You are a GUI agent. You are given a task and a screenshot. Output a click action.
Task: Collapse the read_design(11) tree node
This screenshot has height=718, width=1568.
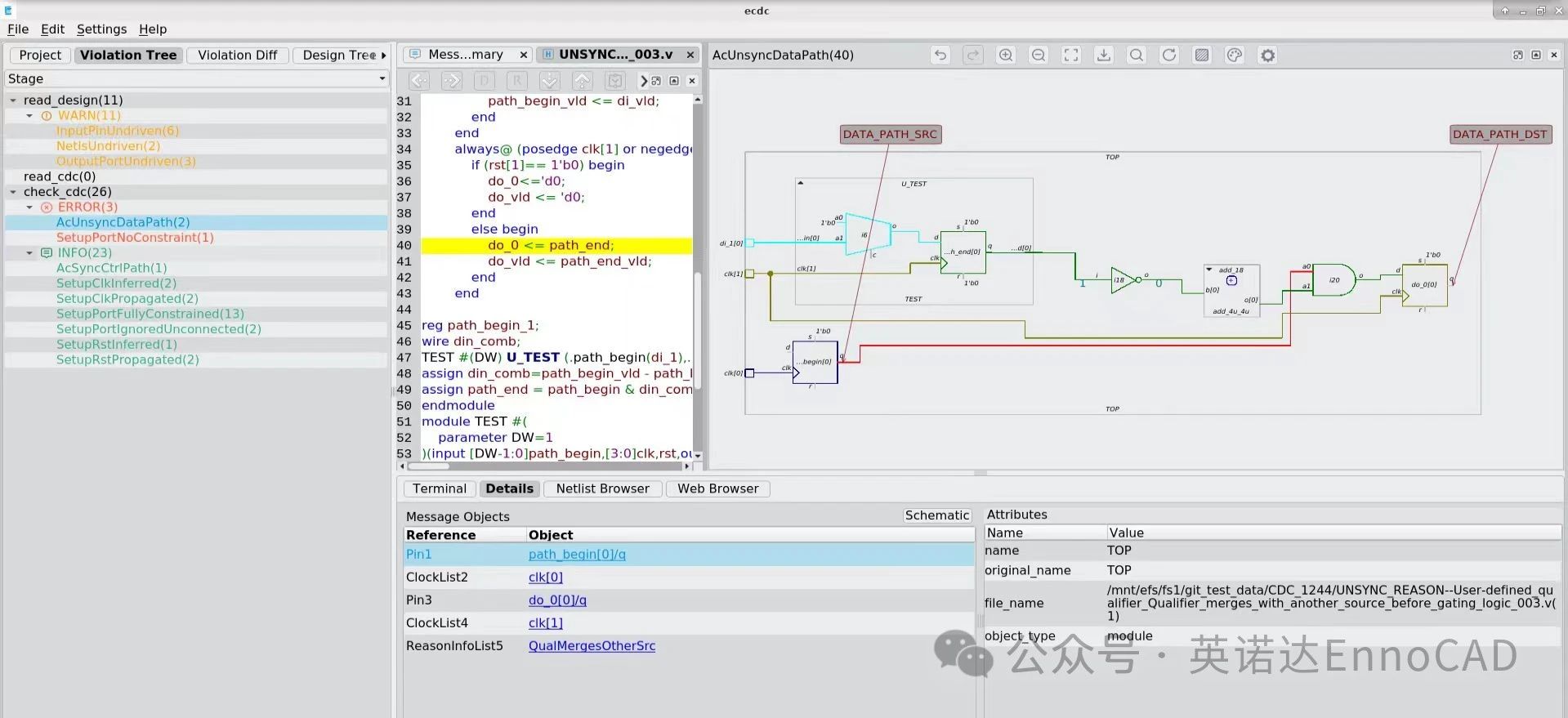(13, 100)
